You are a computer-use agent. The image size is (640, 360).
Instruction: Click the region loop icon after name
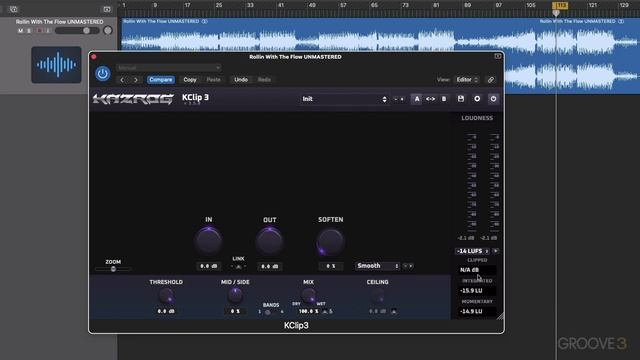tap(204, 21)
